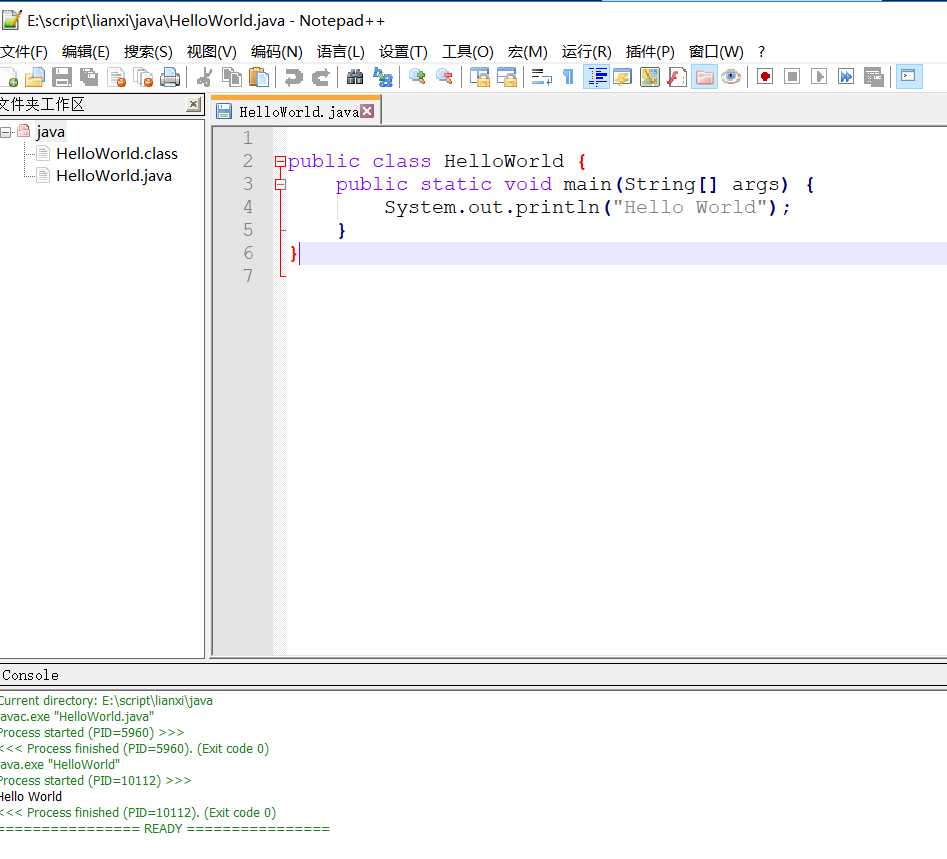The height and width of the screenshot is (859, 947).
Task: Fold the main method block
Action: coord(280,185)
